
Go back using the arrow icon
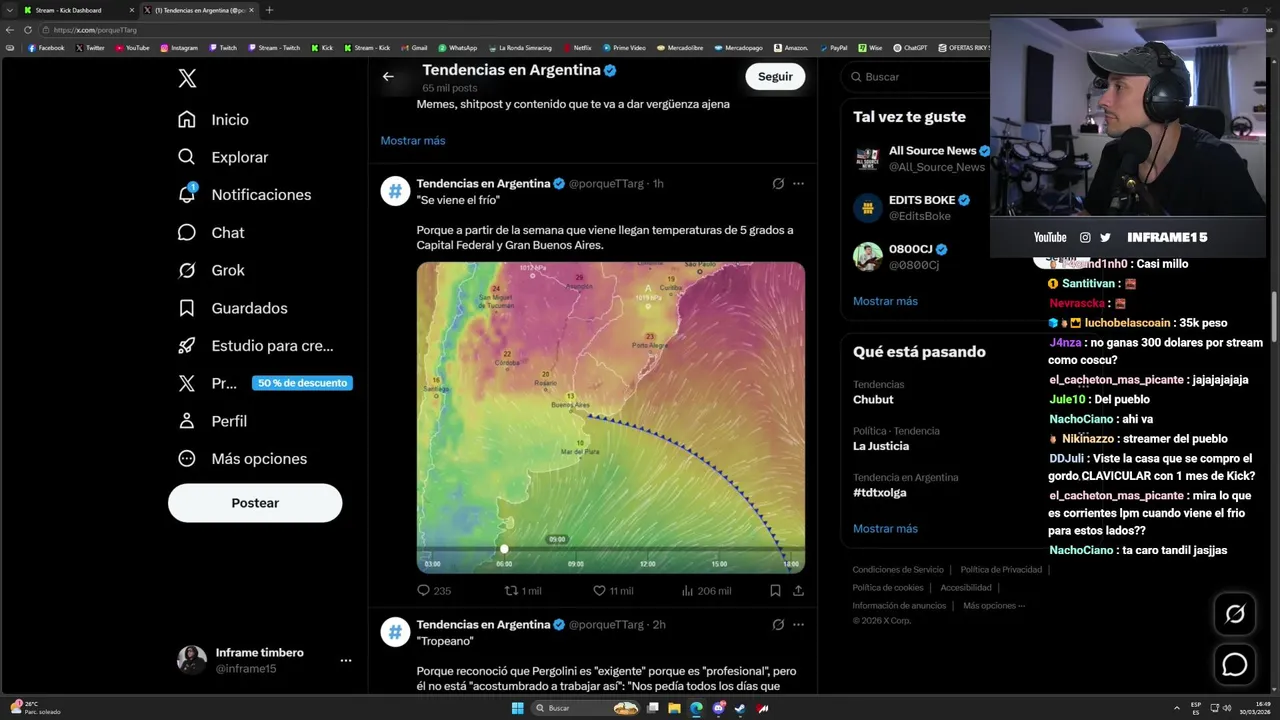coord(388,77)
